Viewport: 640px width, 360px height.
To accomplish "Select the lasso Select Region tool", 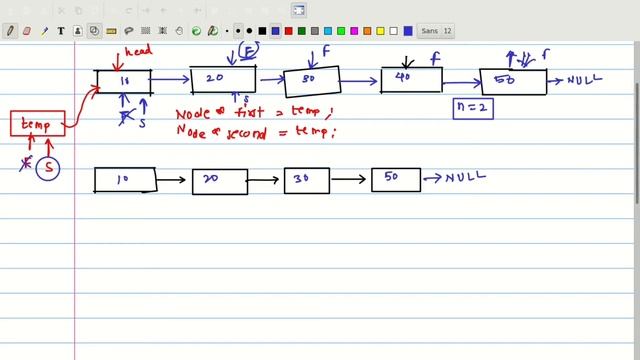I will pyautogui.click(x=129, y=31).
